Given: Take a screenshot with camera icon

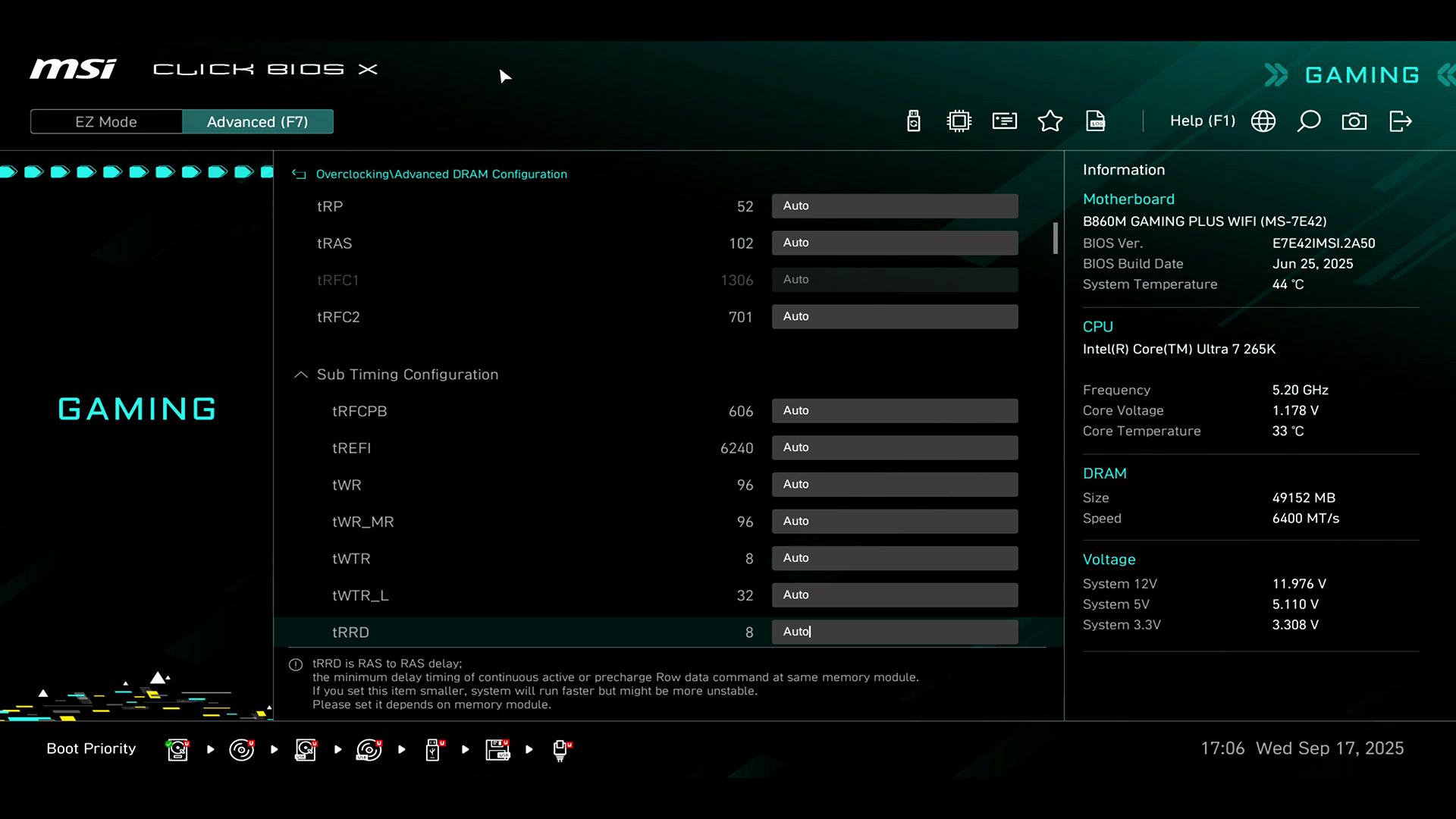Looking at the screenshot, I should tap(1354, 121).
